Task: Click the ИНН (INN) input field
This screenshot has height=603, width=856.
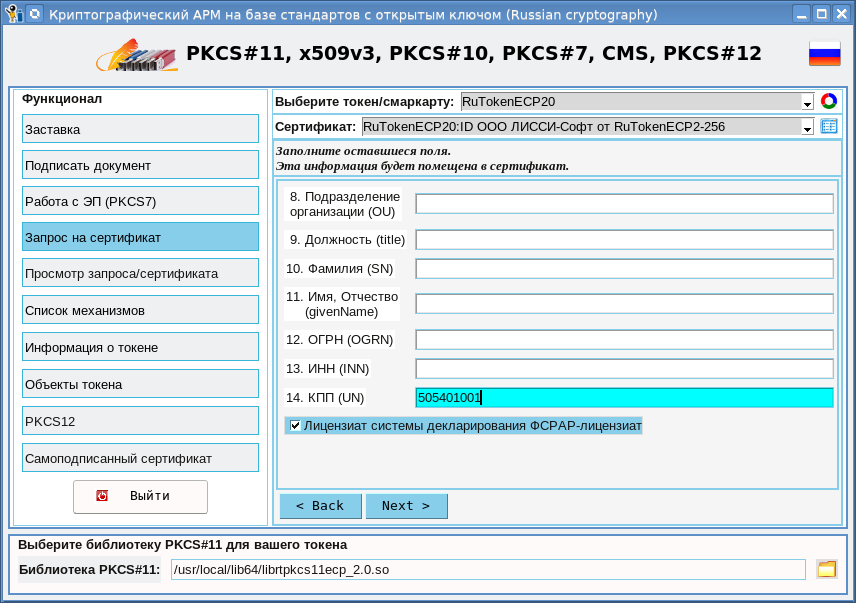Action: tap(625, 368)
